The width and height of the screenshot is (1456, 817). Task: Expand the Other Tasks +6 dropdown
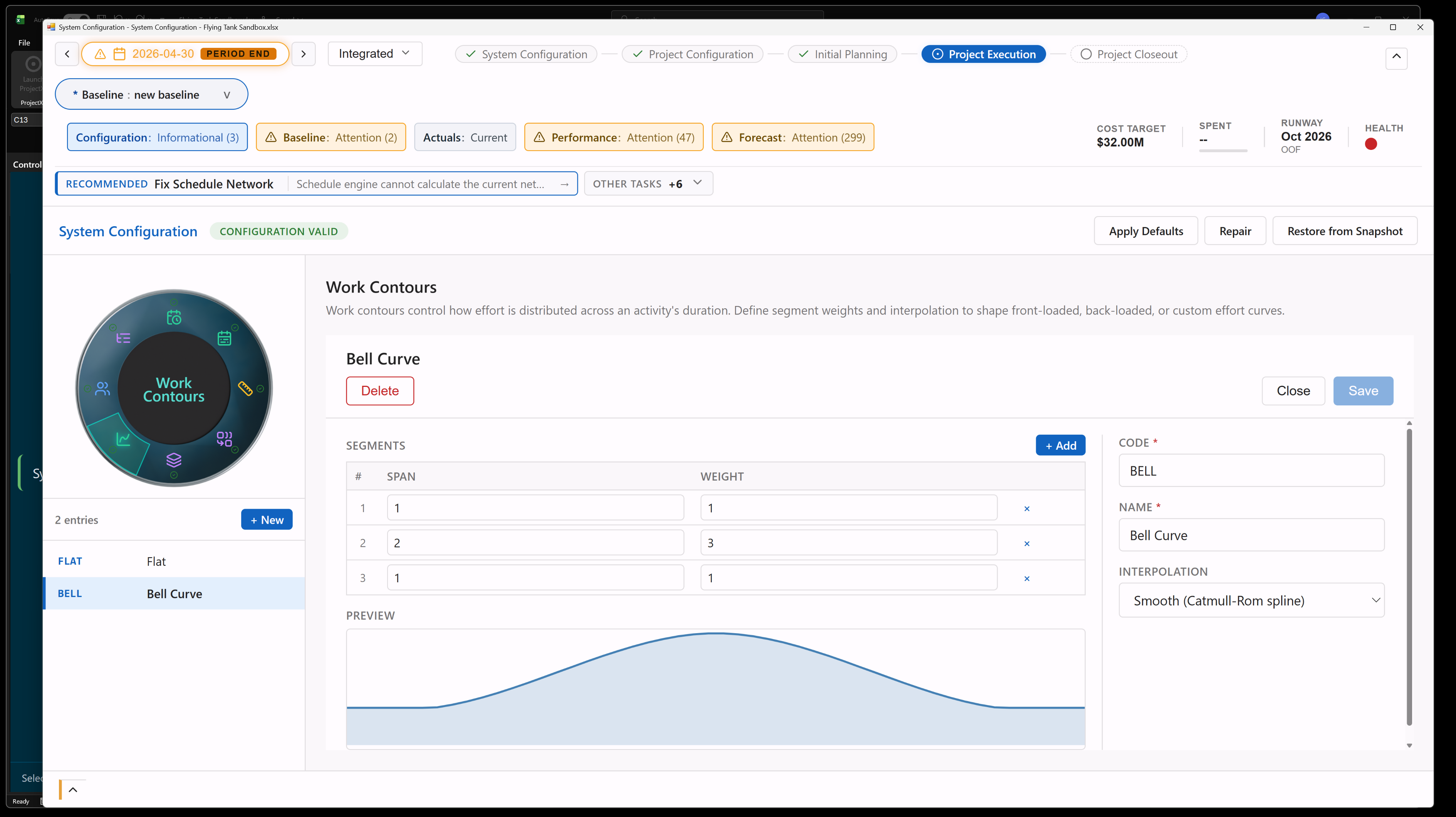pos(648,184)
